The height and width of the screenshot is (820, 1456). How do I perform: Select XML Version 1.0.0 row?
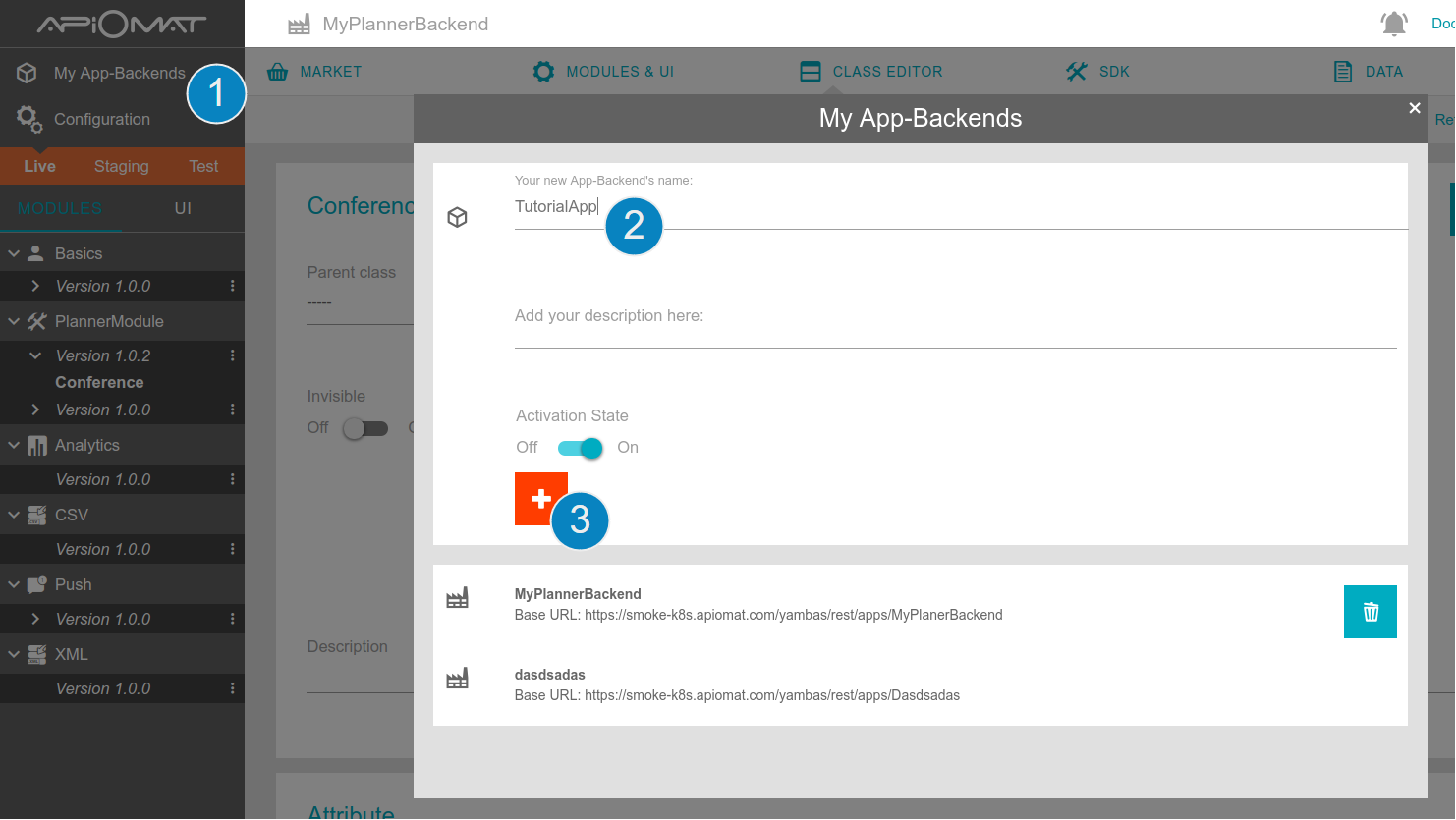122,688
